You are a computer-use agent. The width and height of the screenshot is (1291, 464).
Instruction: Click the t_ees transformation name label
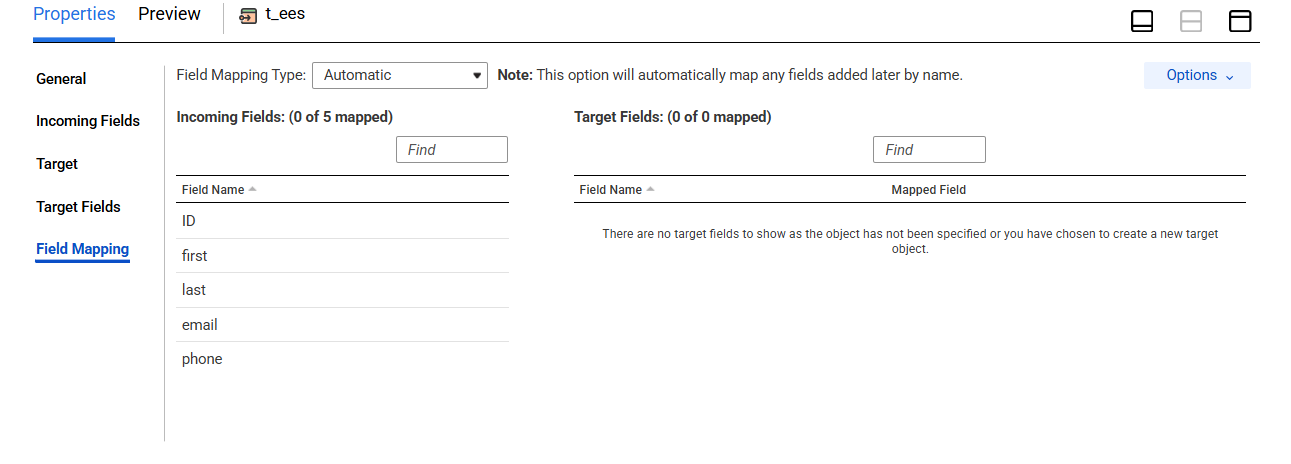(x=285, y=16)
